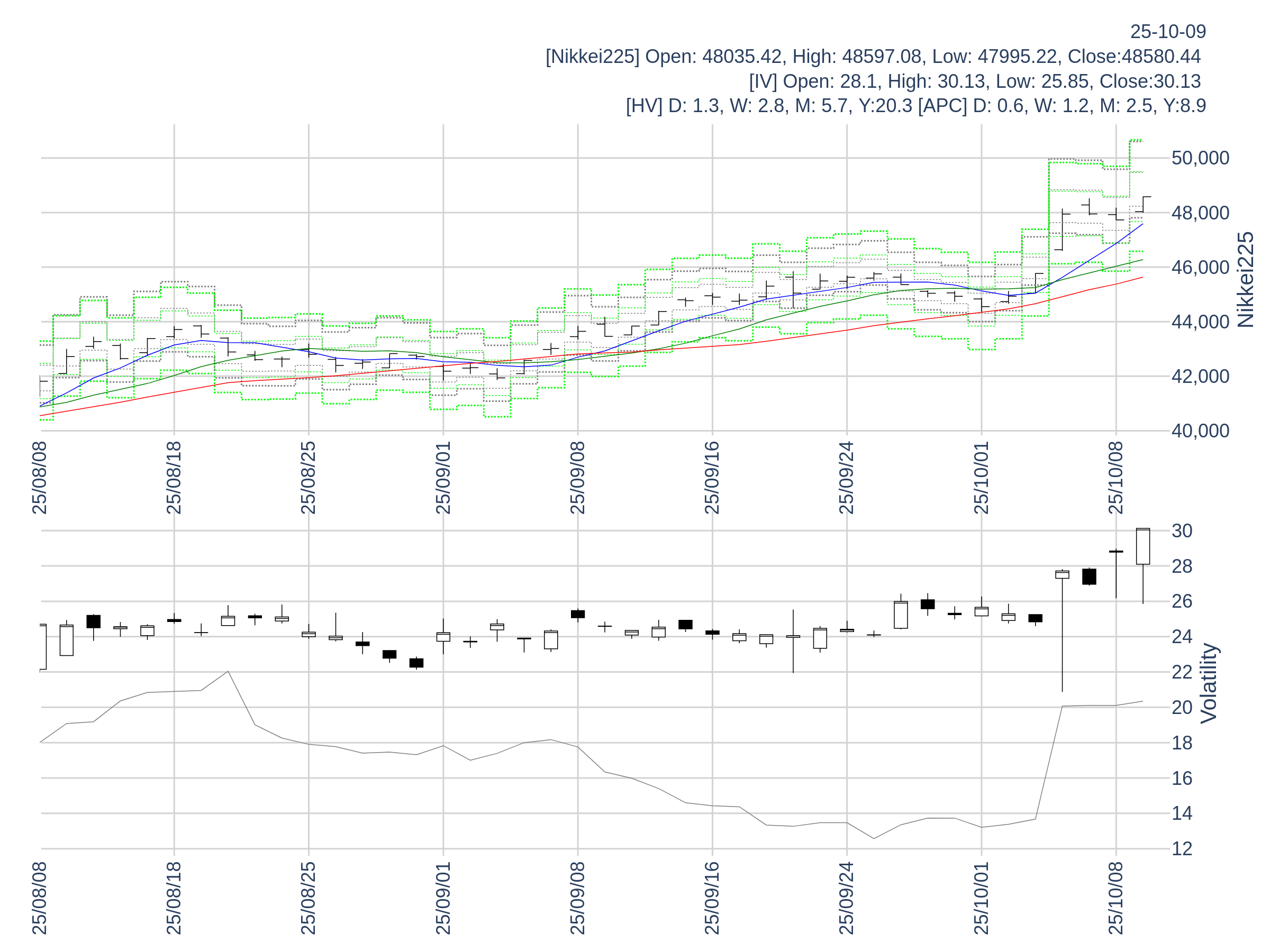Click the 30 volatility axis label
The height and width of the screenshot is (952, 1270).
(1182, 531)
